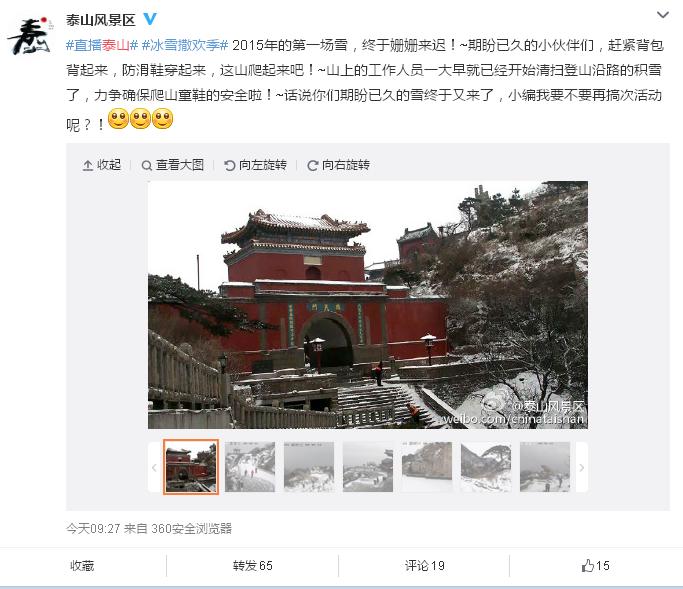Click 收藏 to favorite the post

click(82, 565)
